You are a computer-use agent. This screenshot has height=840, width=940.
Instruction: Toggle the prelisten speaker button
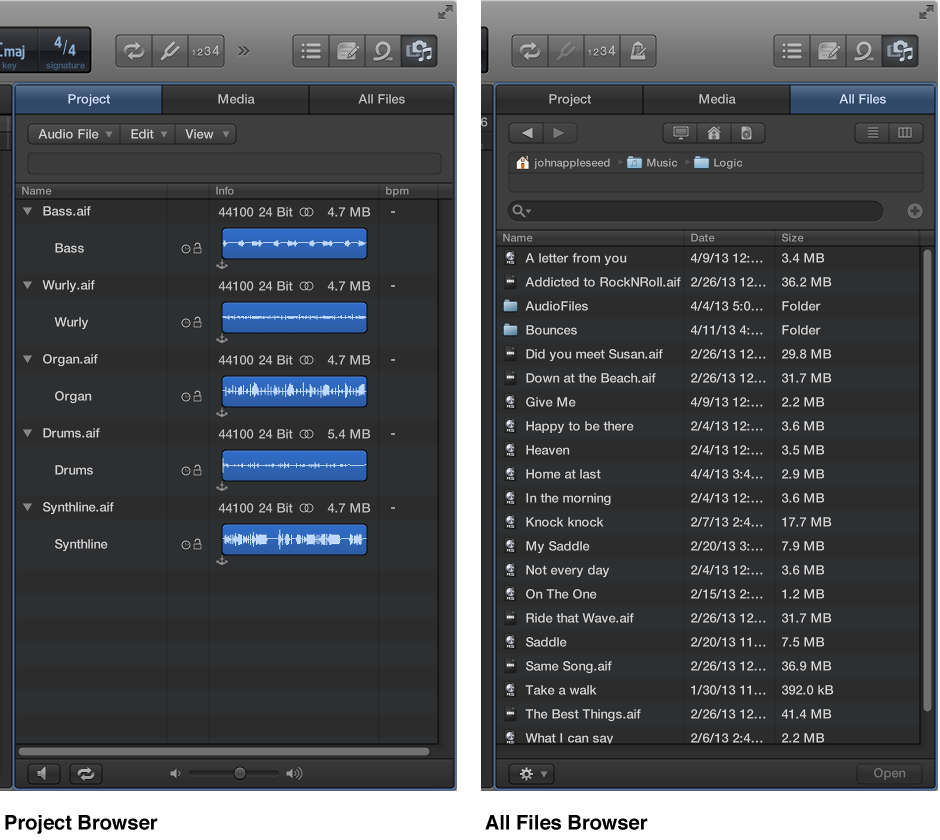tap(43, 773)
